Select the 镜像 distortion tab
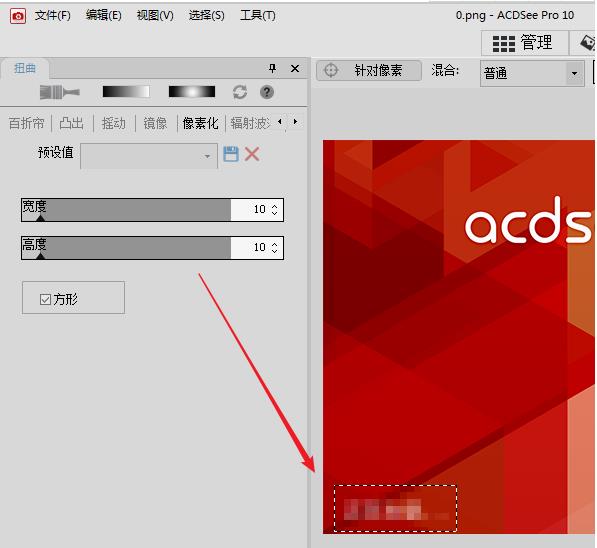The width and height of the screenshot is (597, 548). (155, 123)
